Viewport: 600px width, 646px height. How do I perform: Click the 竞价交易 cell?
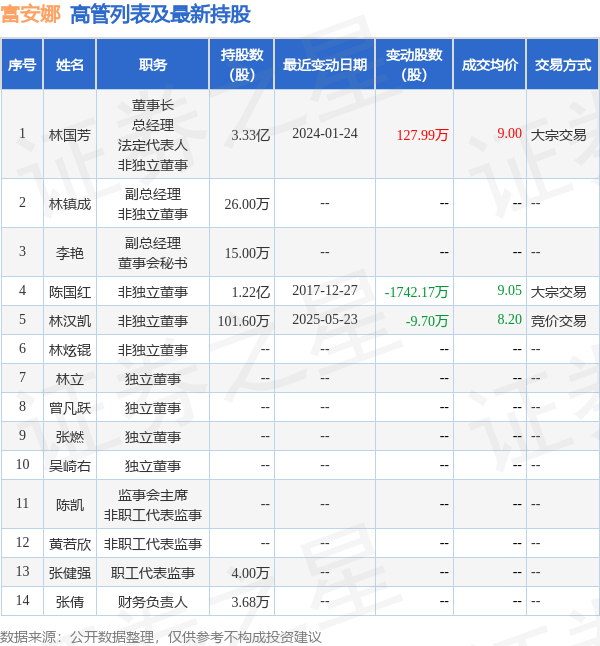coord(558,321)
